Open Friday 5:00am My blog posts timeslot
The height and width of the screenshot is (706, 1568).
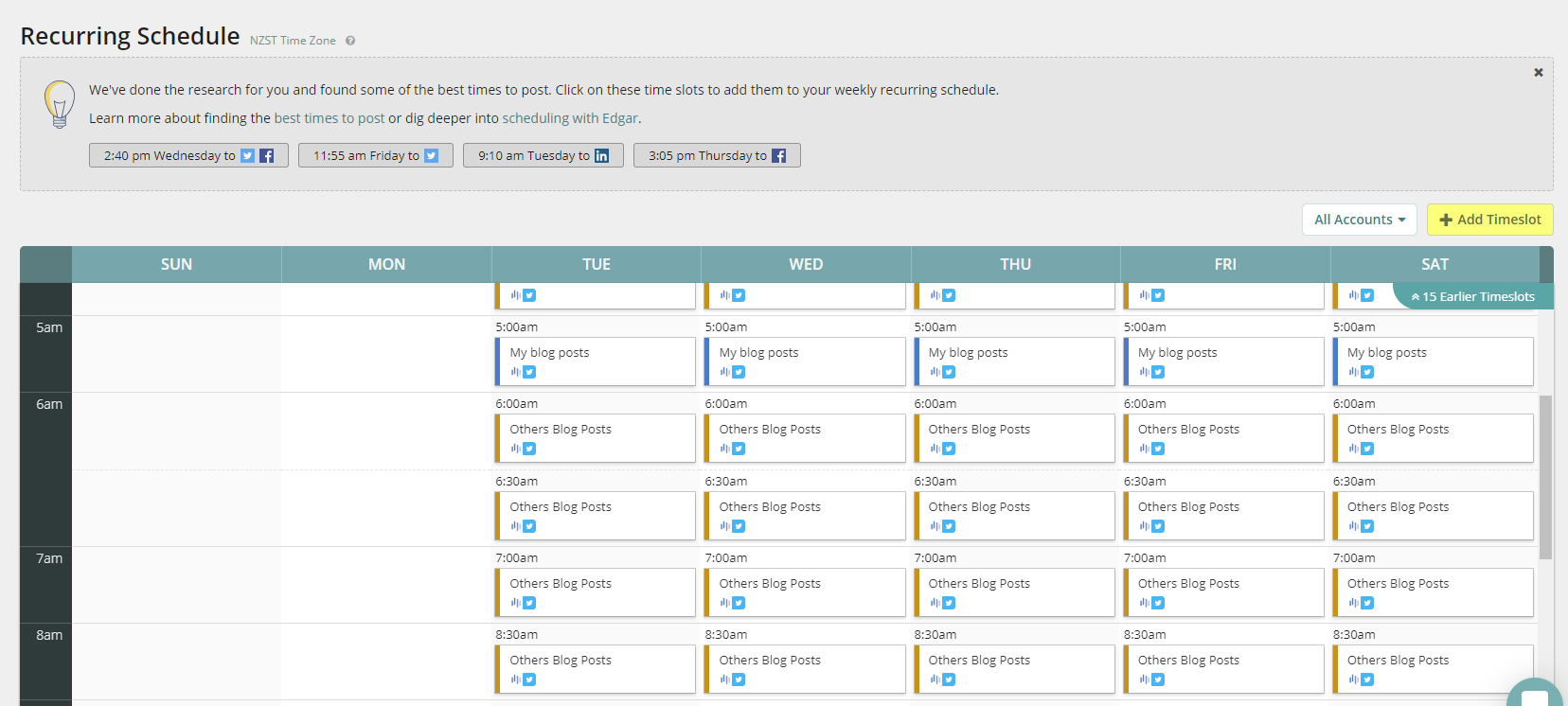tap(1223, 362)
